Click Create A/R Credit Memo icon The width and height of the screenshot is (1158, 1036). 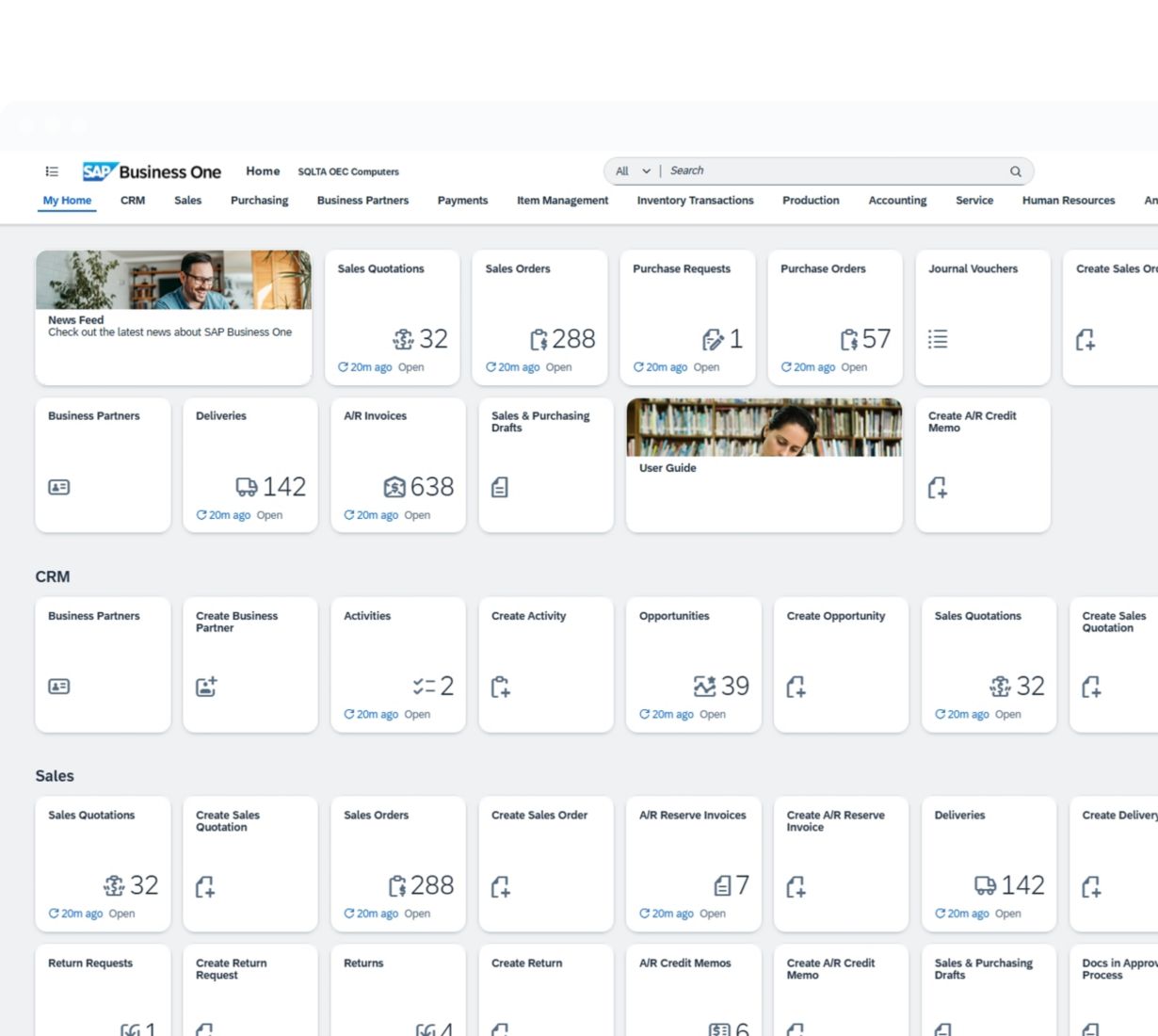(x=938, y=487)
